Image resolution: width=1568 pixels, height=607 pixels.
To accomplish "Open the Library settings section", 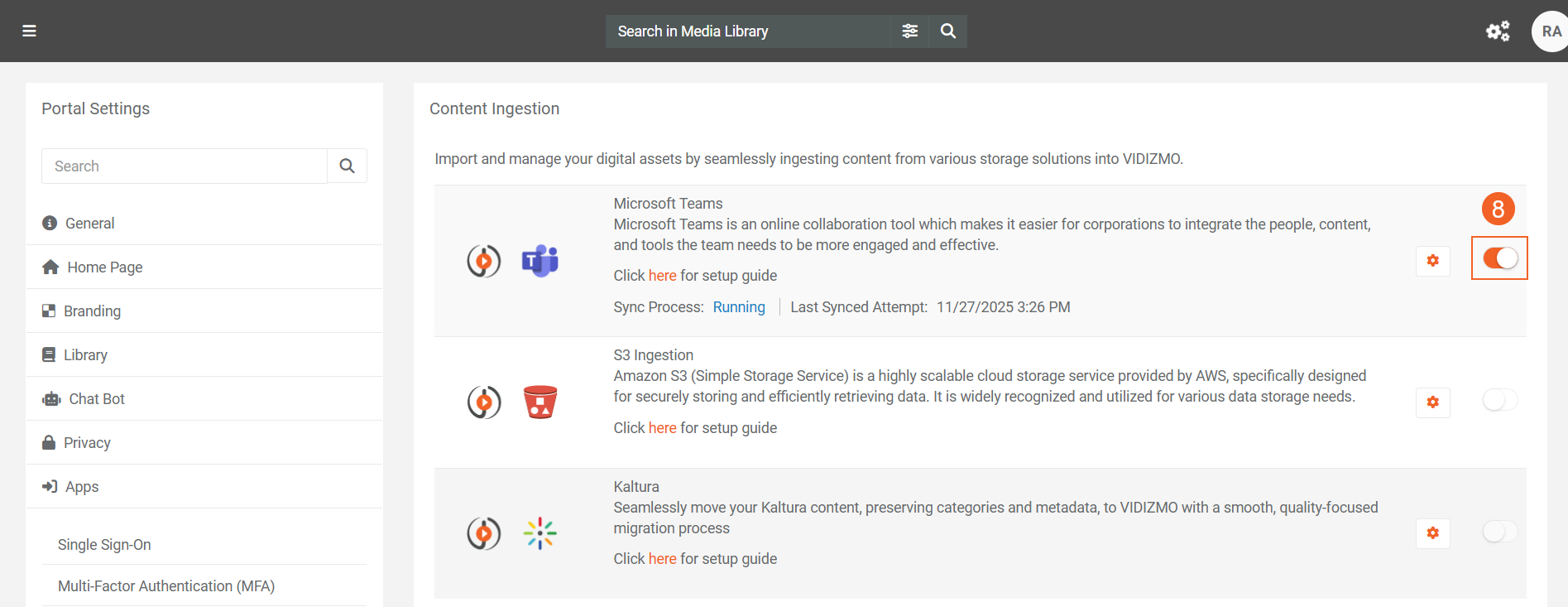I will tap(85, 355).
